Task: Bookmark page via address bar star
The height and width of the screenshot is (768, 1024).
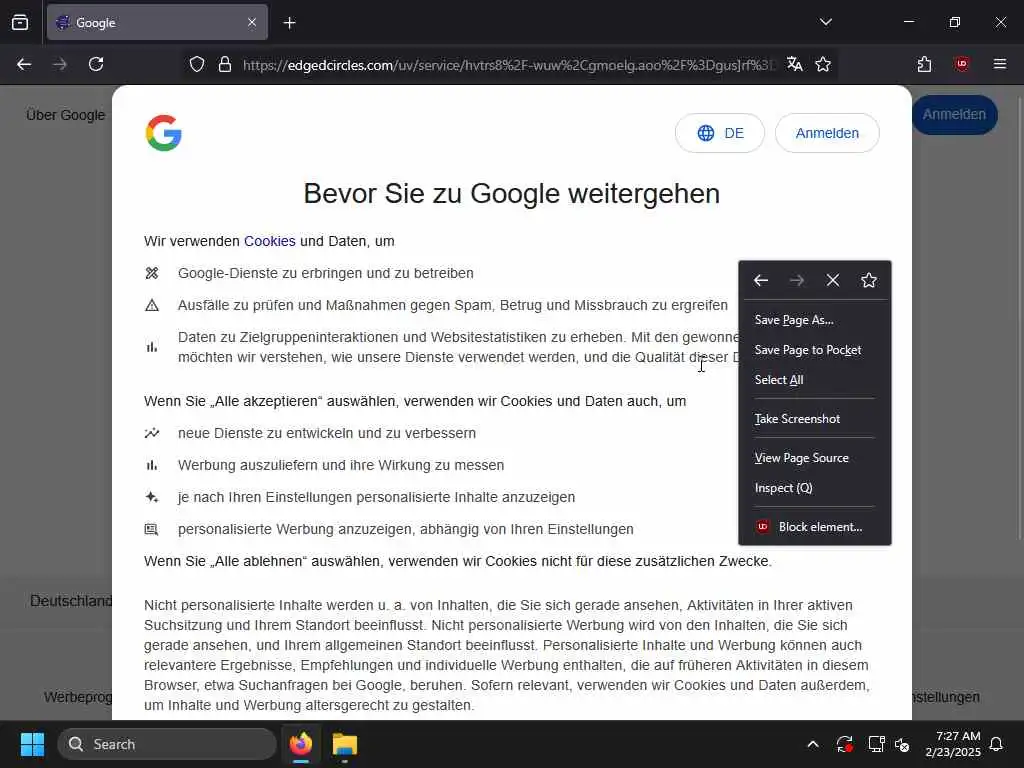Action: click(x=824, y=64)
